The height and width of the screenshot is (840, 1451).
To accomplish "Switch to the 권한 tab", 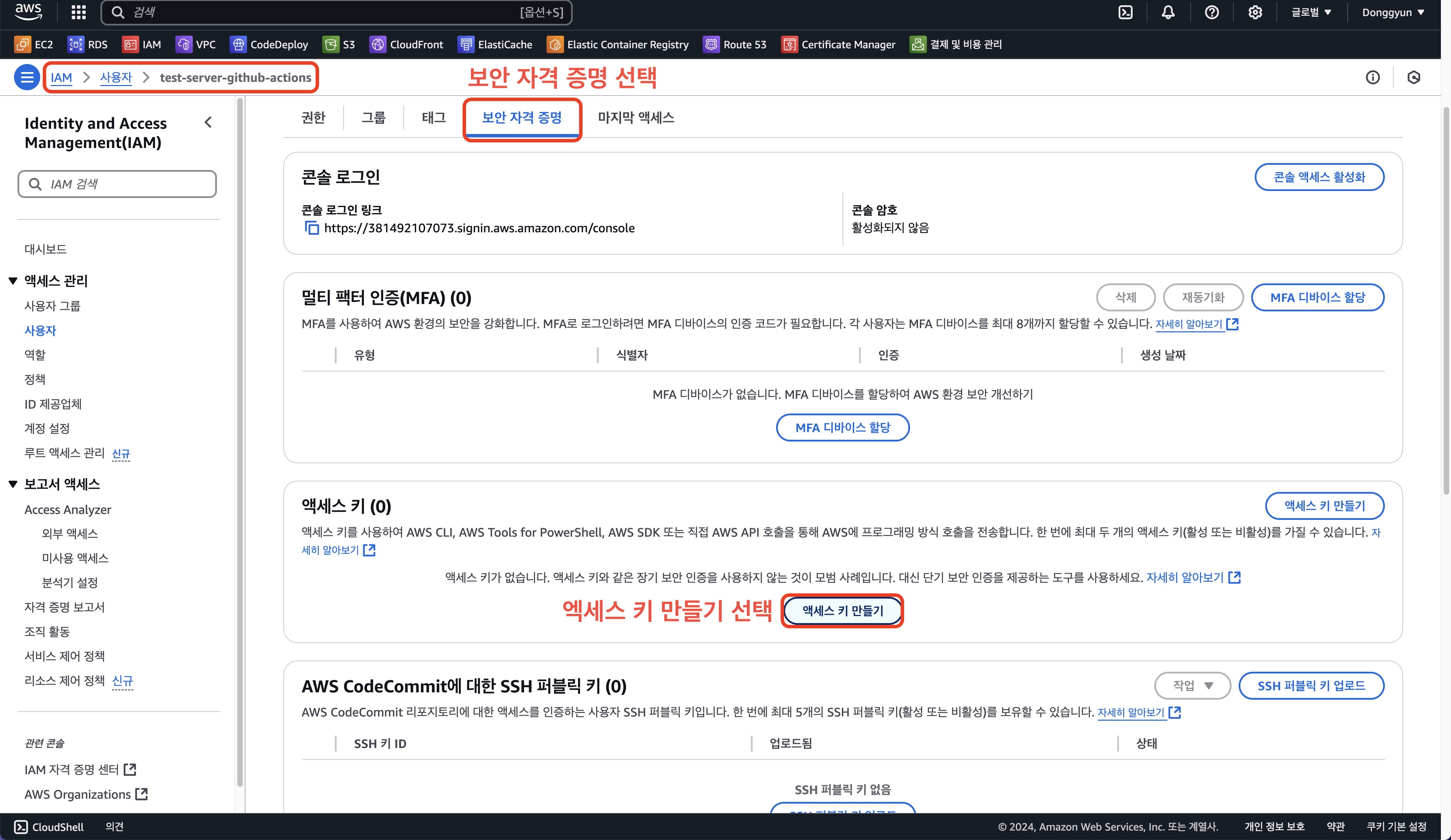I will pyautogui.click(x=313, y=118).
